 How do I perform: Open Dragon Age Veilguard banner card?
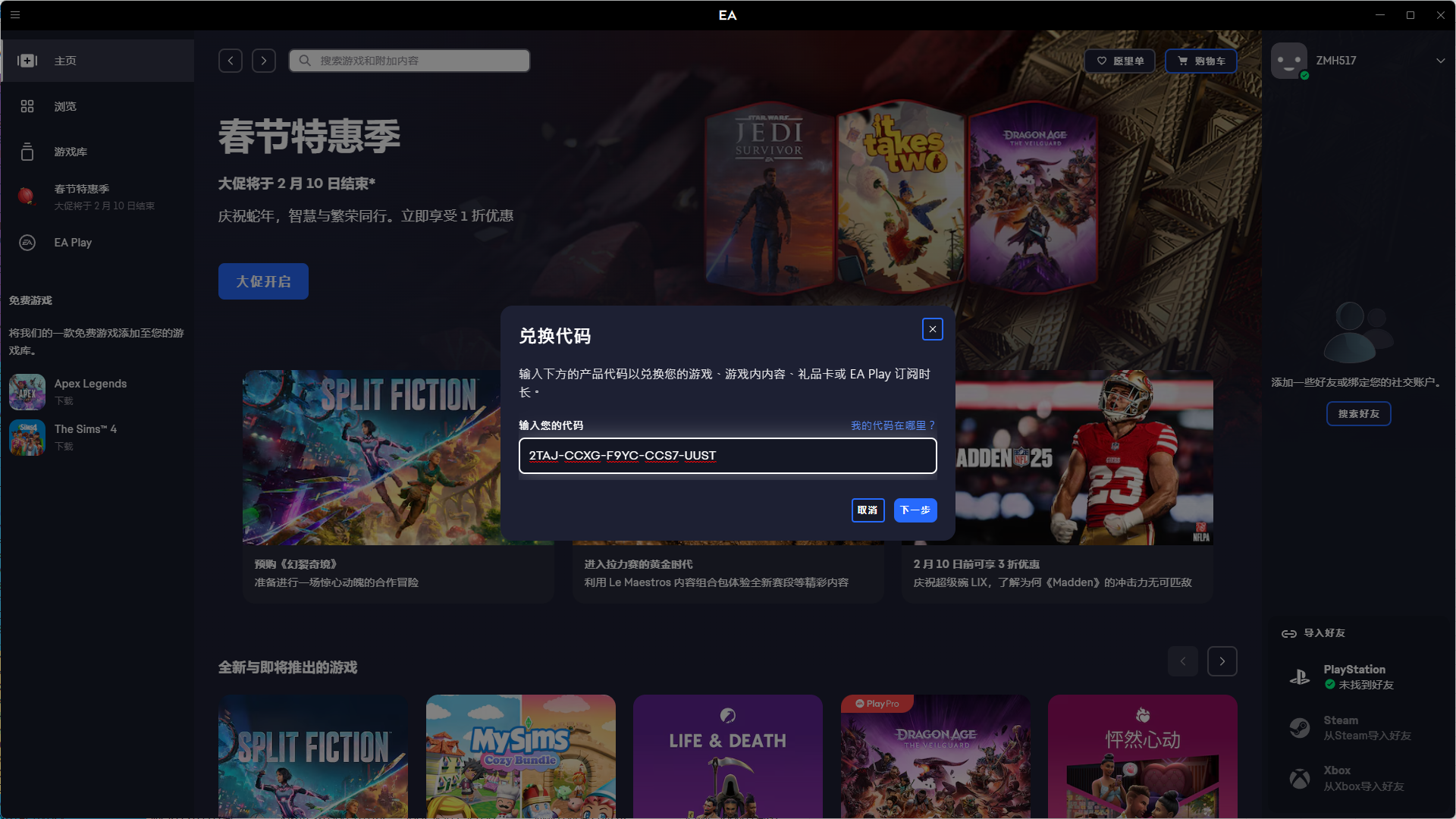(x=1033, y=199)
